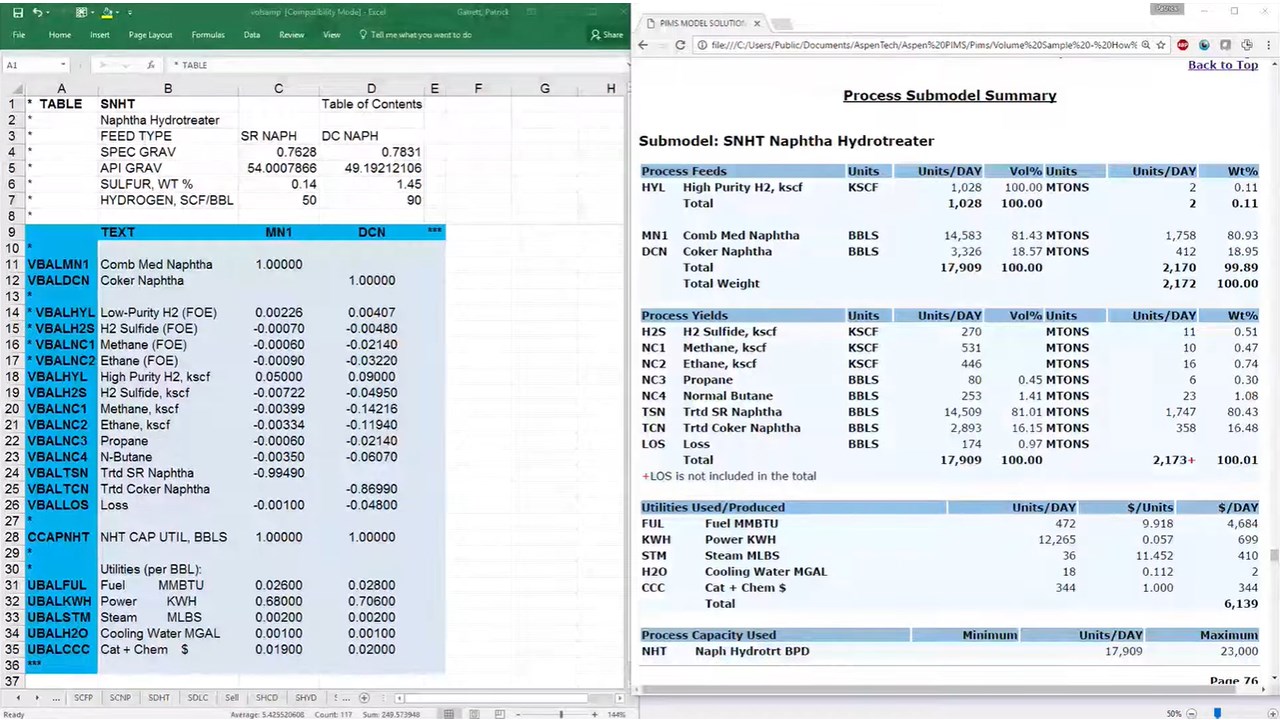Select the CCAPNHT cell in column A
This screenshot has height=720, width=1280.
[x=61, y=537]
